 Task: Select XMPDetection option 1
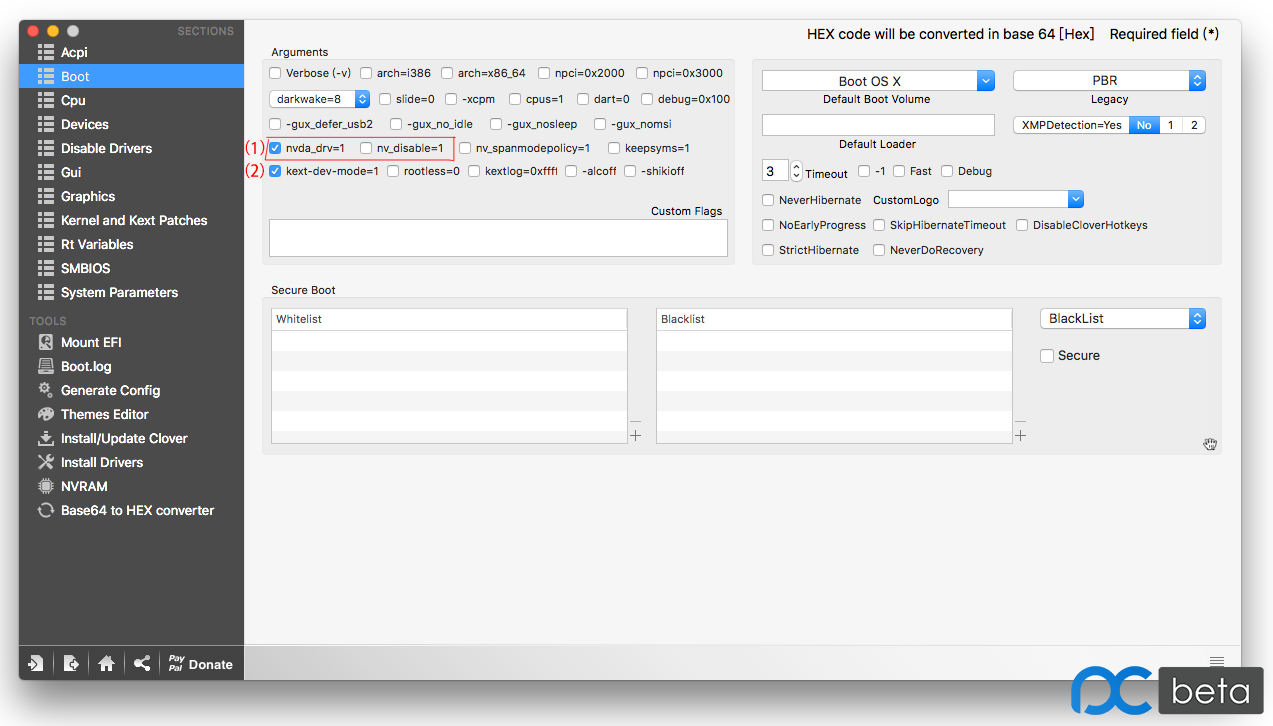(1170, 125)
